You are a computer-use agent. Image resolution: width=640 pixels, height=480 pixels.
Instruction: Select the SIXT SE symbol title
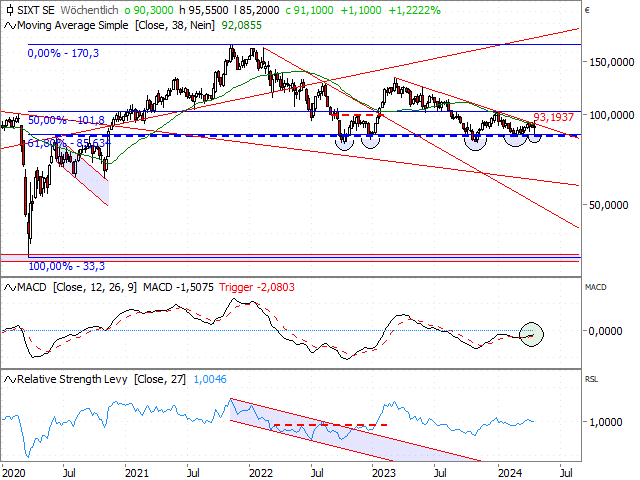pos(36,10)
